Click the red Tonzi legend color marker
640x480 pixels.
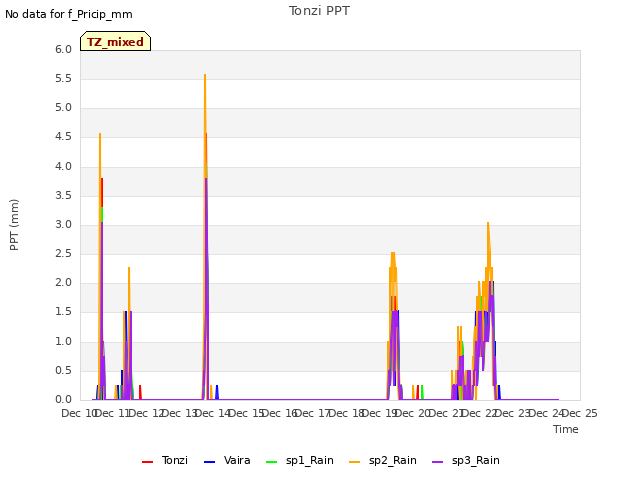coord(147,462)
